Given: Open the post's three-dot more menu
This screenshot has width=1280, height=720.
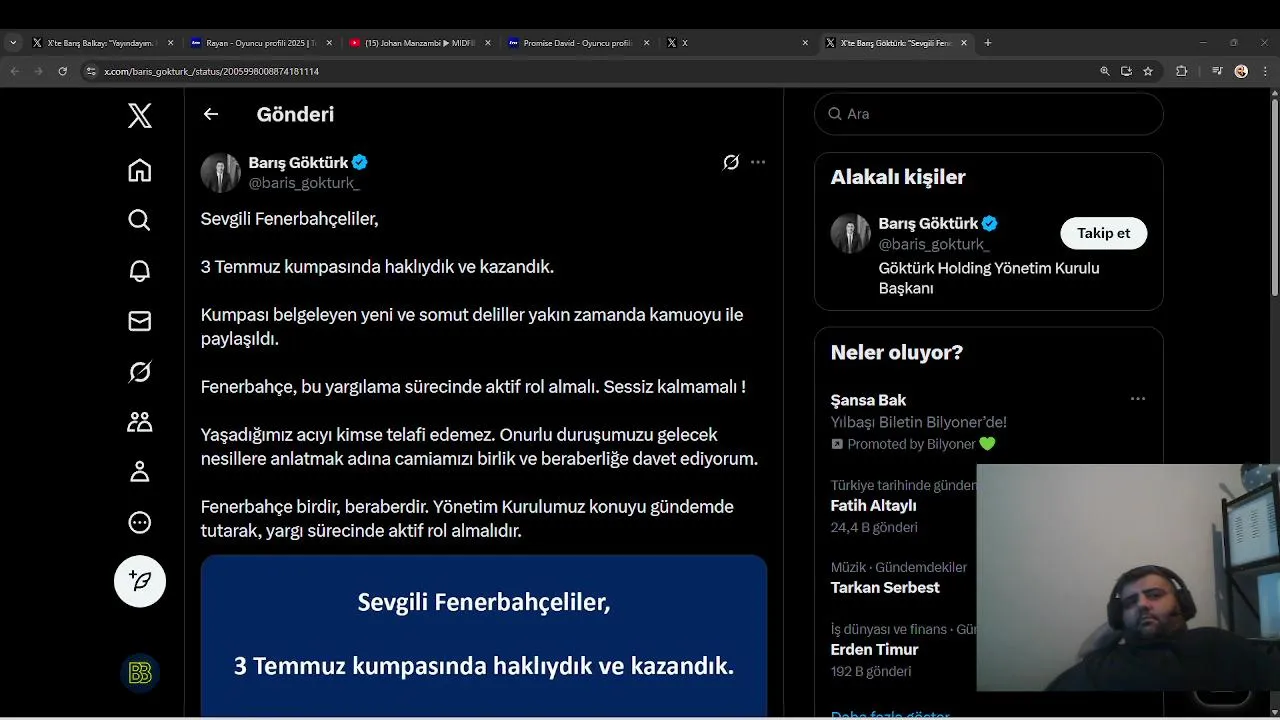Looking at the screenshot, I should (758, 162).
